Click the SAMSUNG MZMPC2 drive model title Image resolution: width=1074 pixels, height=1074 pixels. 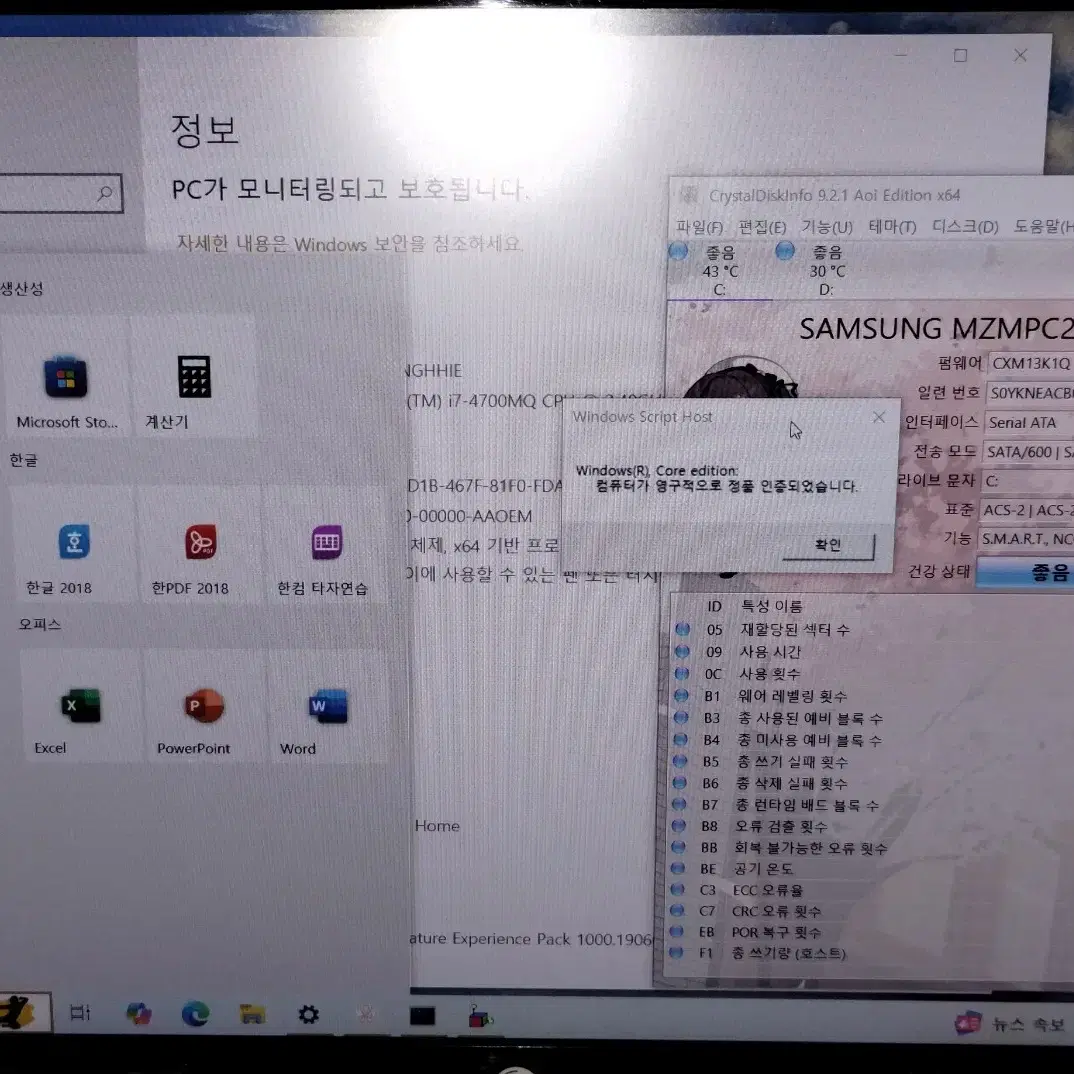click(x=936, y=329)
